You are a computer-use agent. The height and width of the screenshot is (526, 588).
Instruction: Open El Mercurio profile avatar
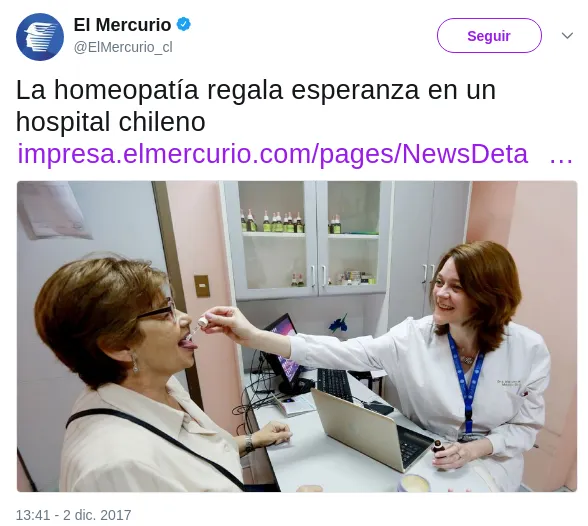coord(40,37)
